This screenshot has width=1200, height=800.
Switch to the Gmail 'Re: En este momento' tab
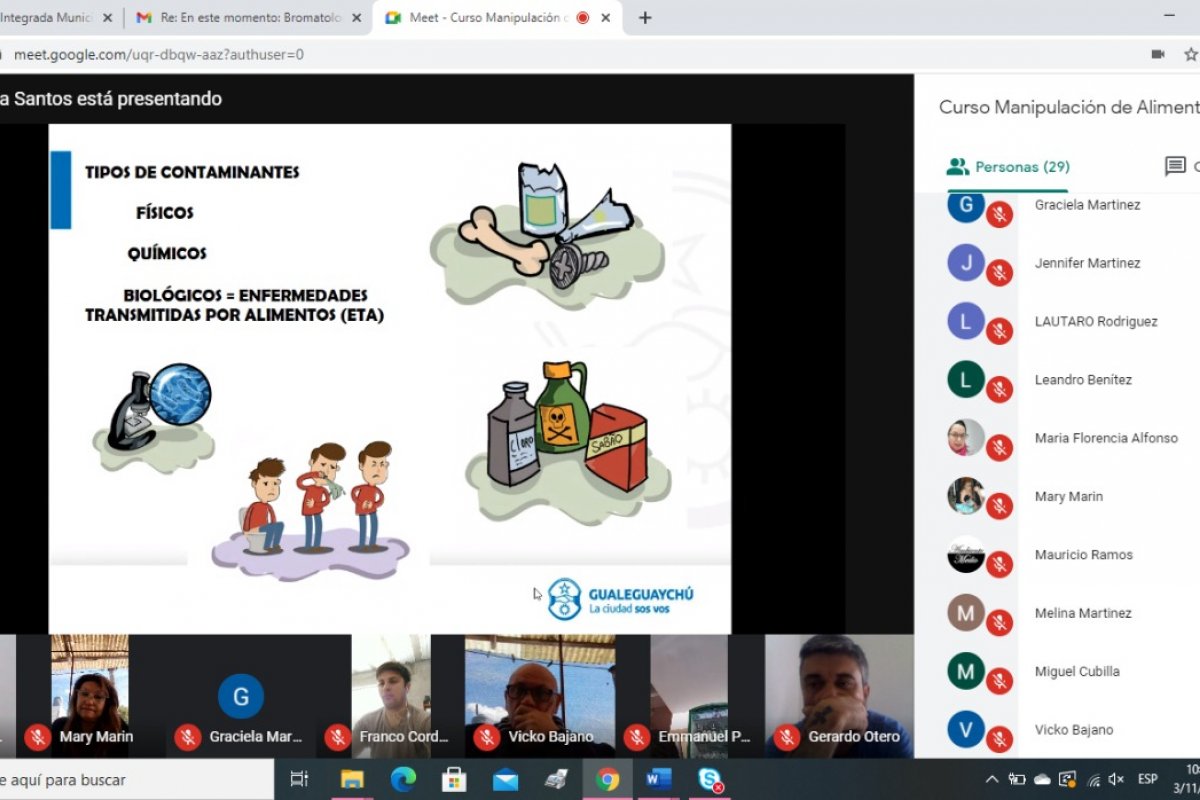click(x=250, y=18)
